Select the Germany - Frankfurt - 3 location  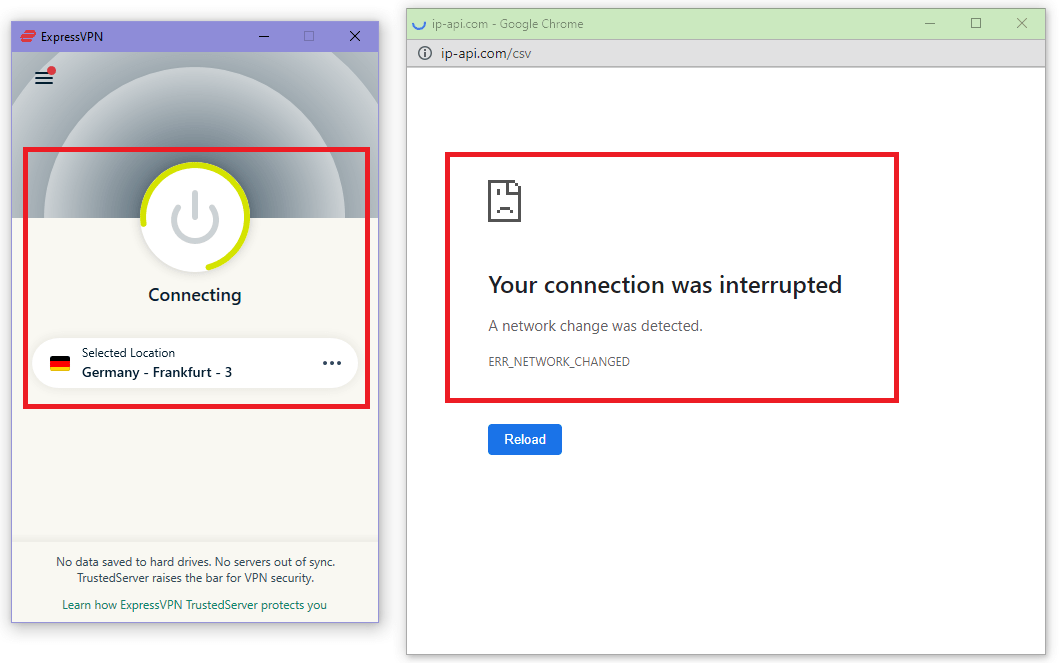pos(195,363)
